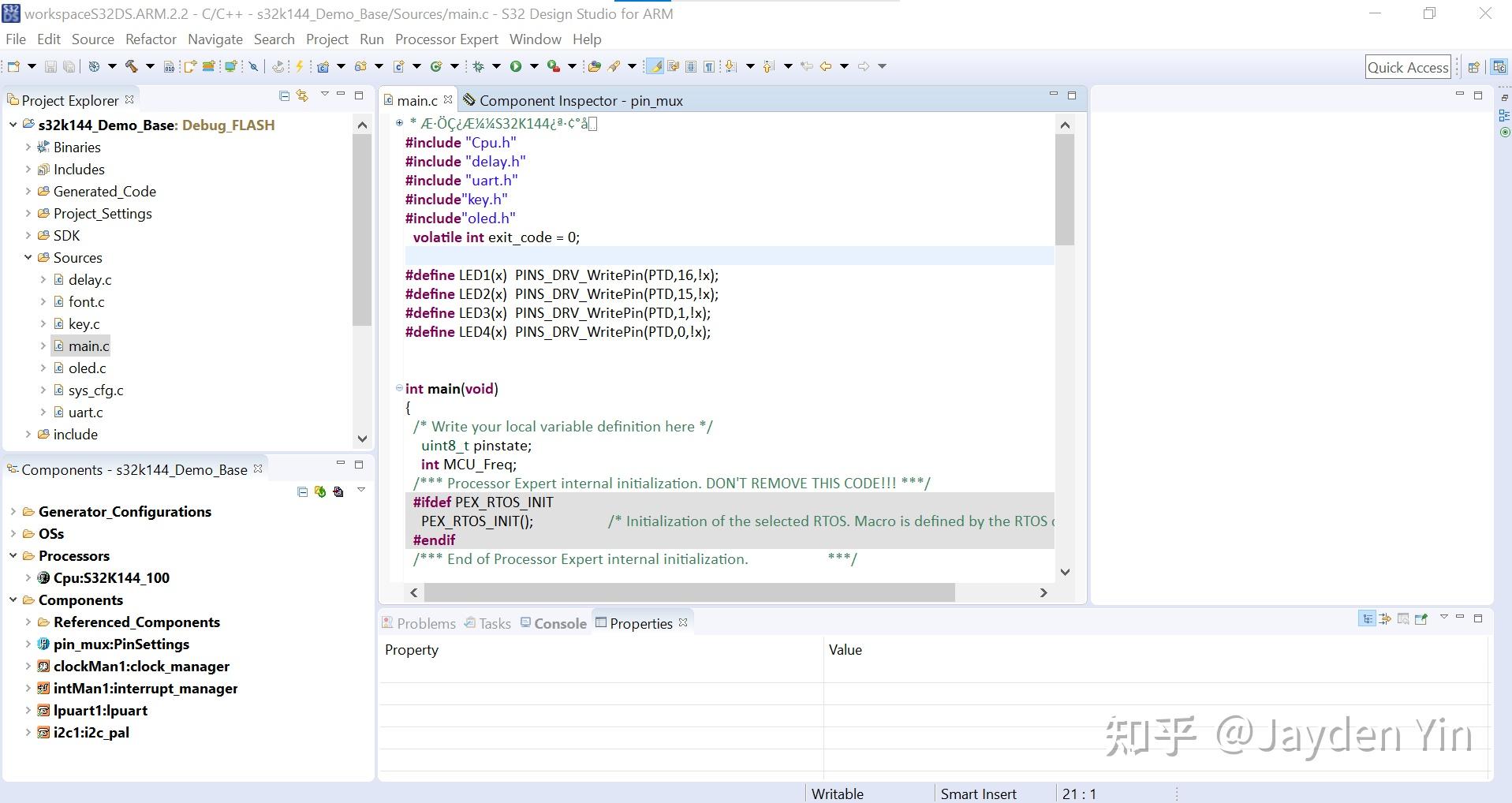Image resolution: width=1512 pixels, height=803 pixels.
Task: Collapse the Sources folder
Action: [28, 257]
